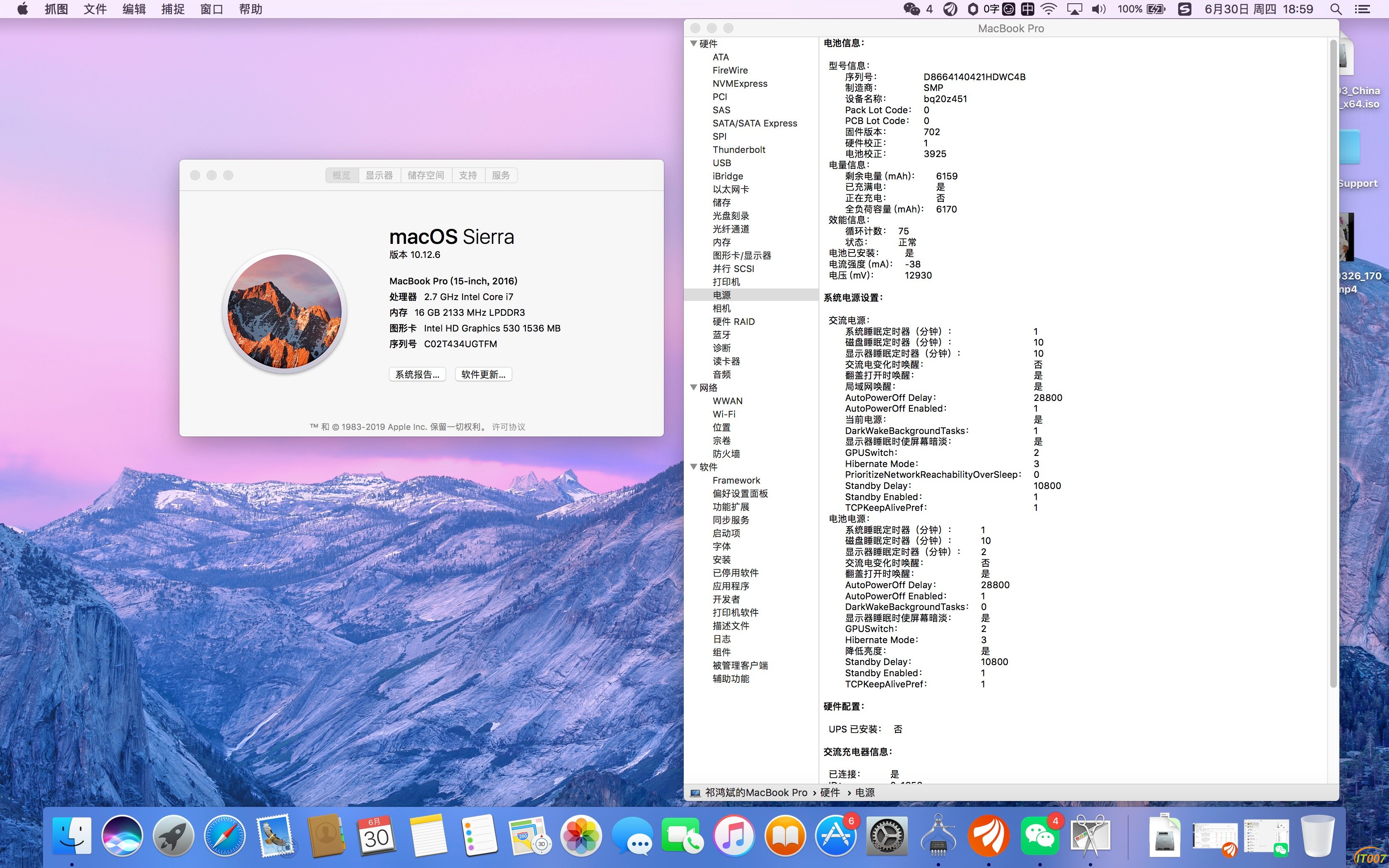The image size is (1389, 868).
Task: Open Calendar showing 30 in dock
Action: click(377, 835)
